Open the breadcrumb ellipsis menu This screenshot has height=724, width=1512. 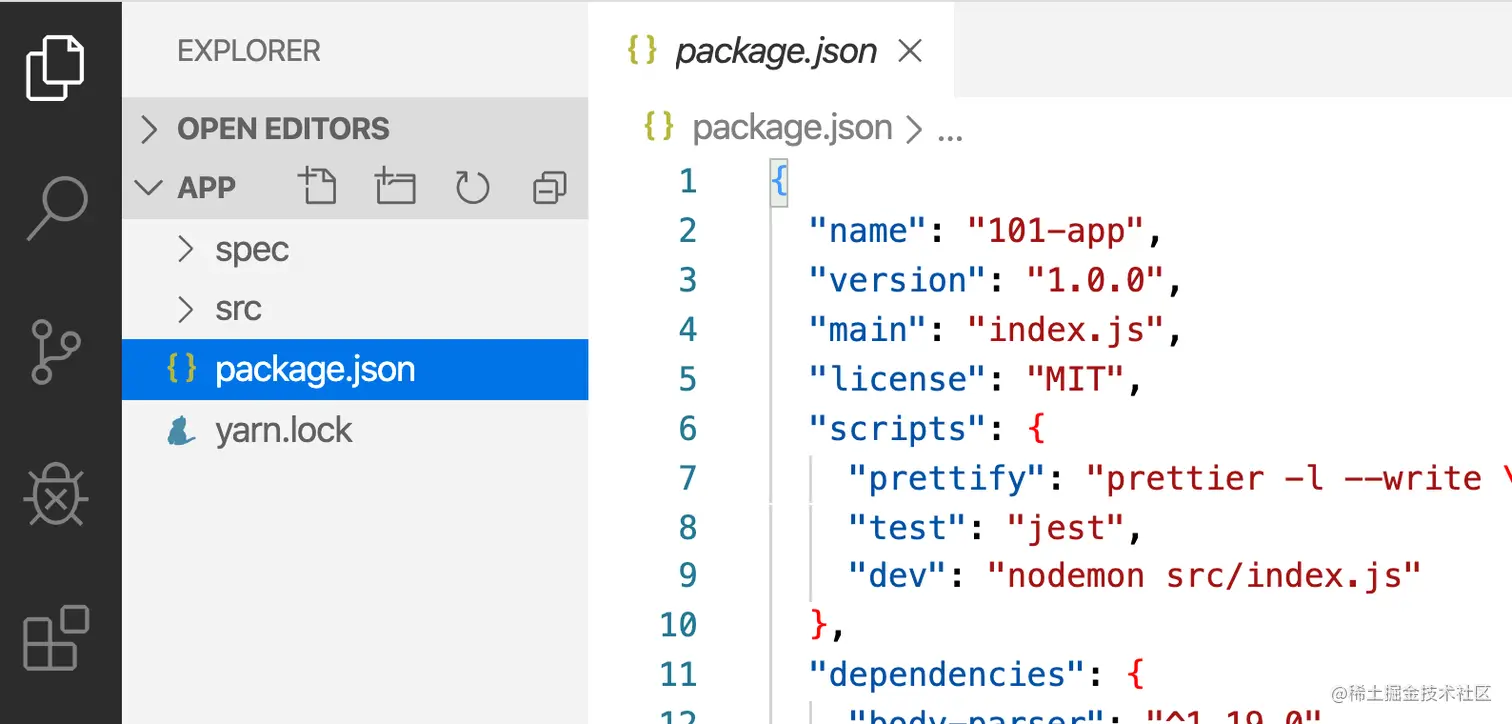[950, 128]
